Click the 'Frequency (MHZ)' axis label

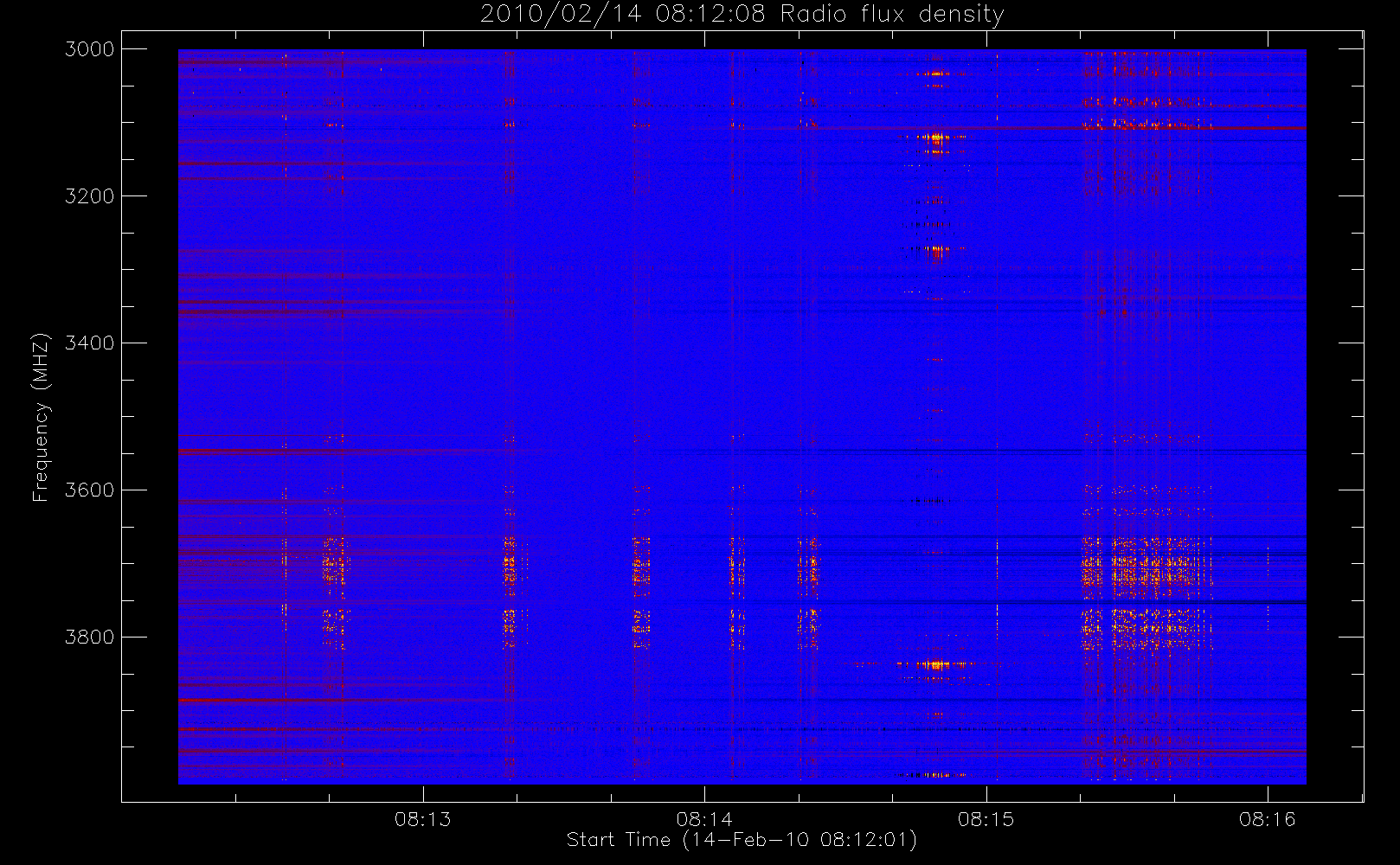(41, 417)
